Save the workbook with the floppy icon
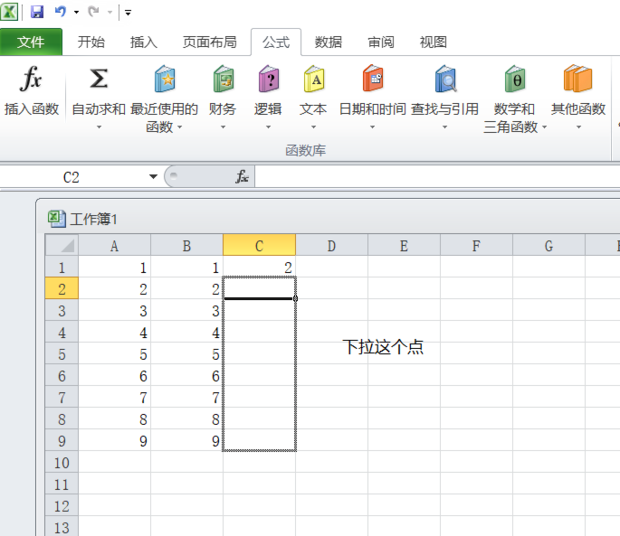620x536 pixels. click(37, 11)
